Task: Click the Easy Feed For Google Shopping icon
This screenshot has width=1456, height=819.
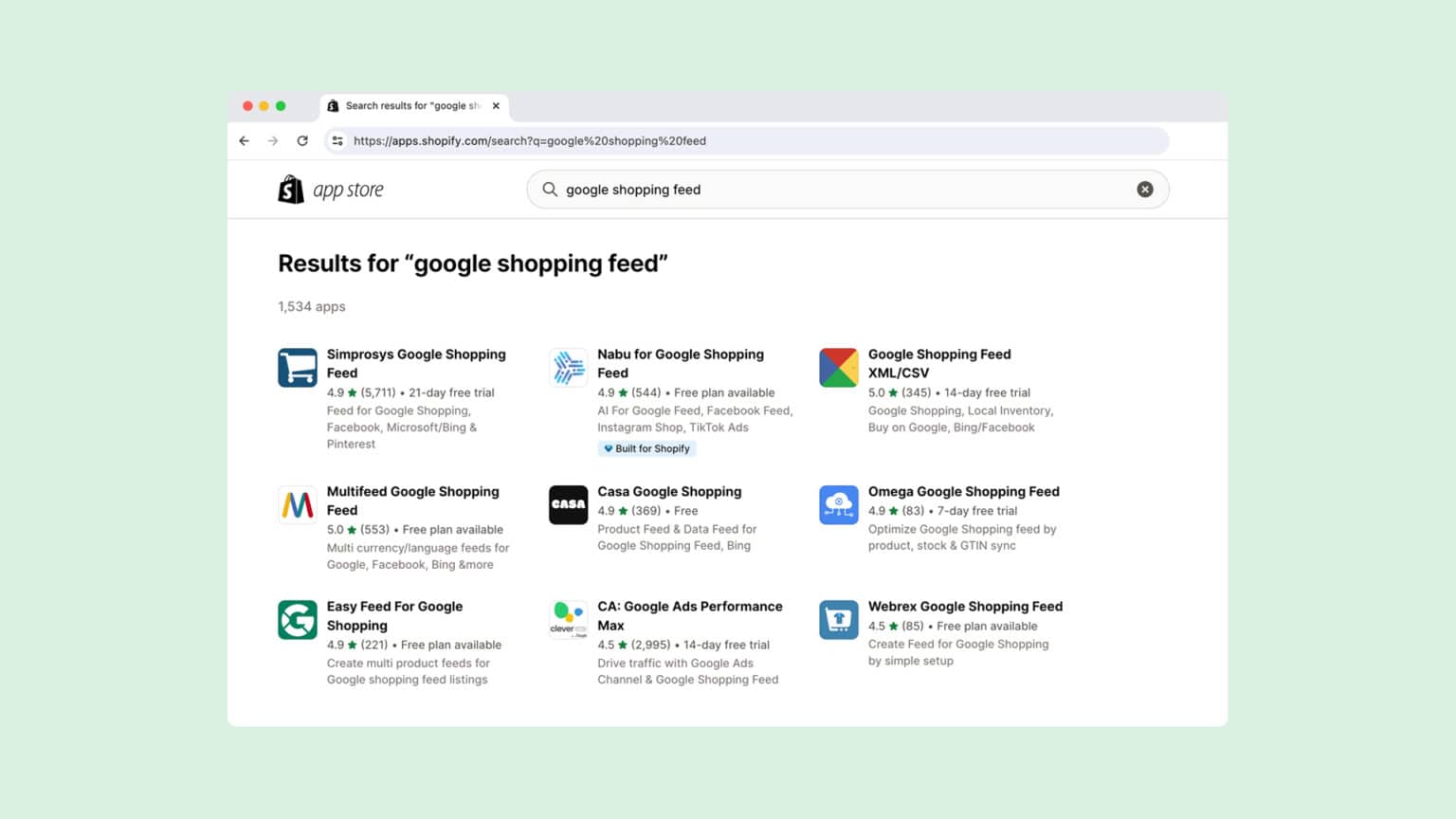Action: pyautogui.click(x=297, y=619)
